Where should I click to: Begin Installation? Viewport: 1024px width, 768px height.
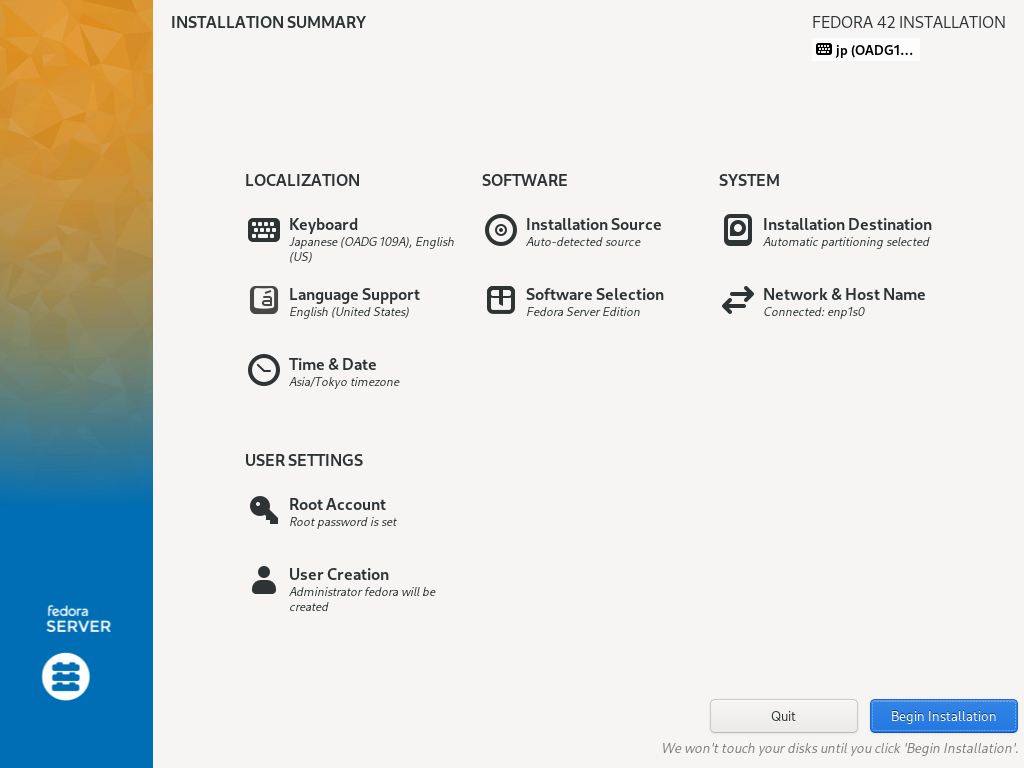click(944, 716)
